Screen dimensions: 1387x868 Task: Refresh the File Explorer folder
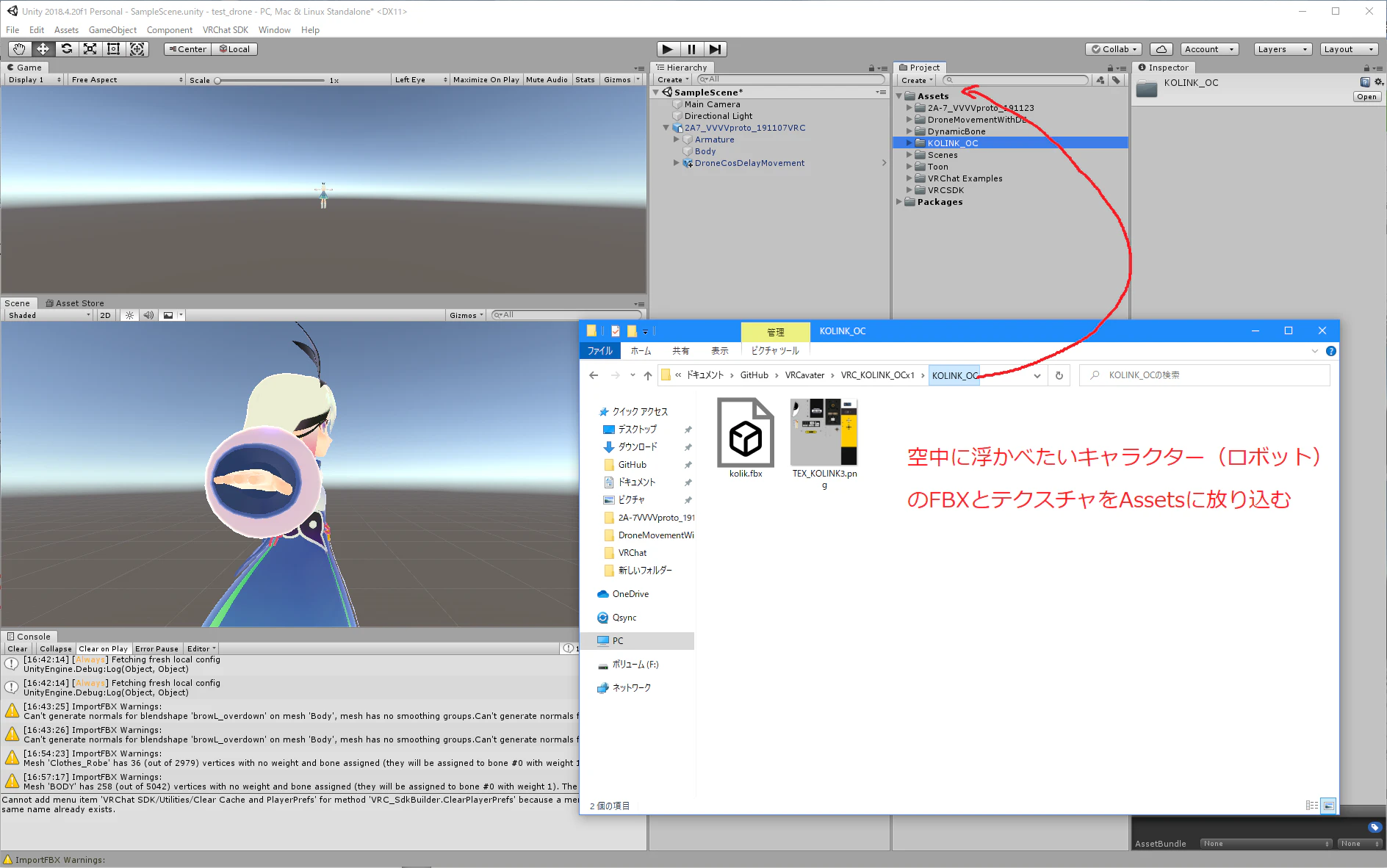(1059, 375)
